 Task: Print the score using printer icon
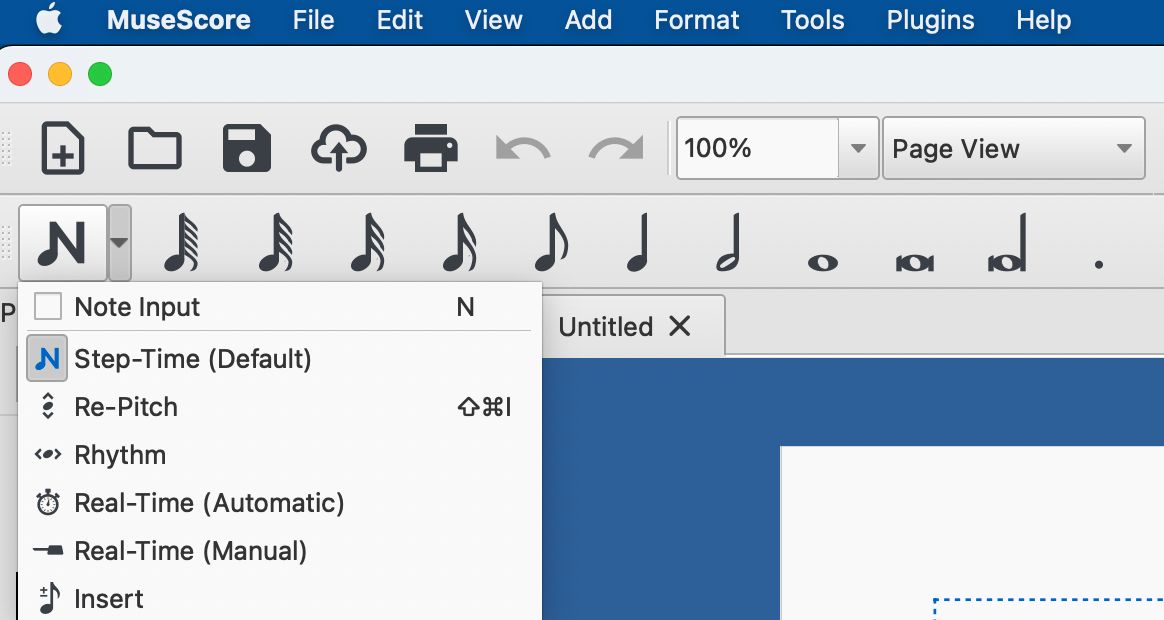coord(431,148)
